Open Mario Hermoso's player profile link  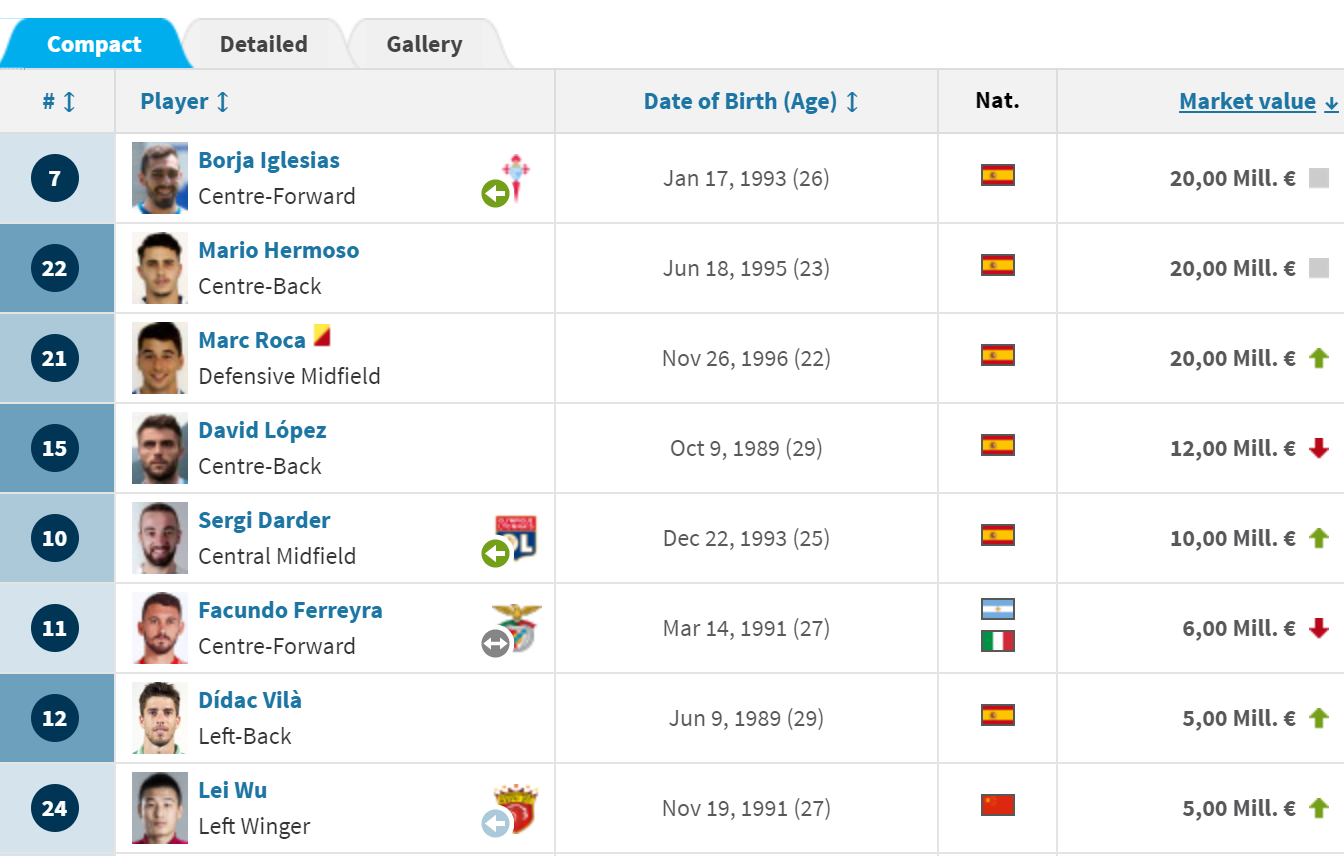(x=279, y=250)
